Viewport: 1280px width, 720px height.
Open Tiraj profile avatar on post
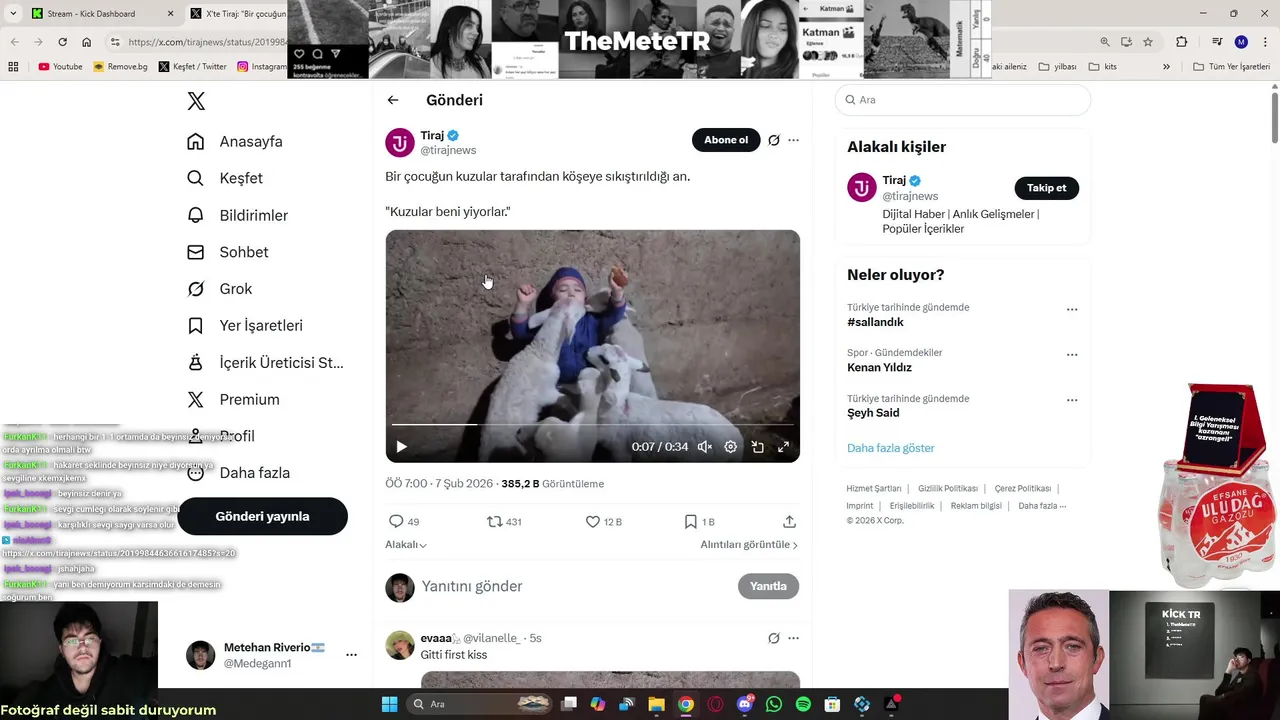(400, 142)
